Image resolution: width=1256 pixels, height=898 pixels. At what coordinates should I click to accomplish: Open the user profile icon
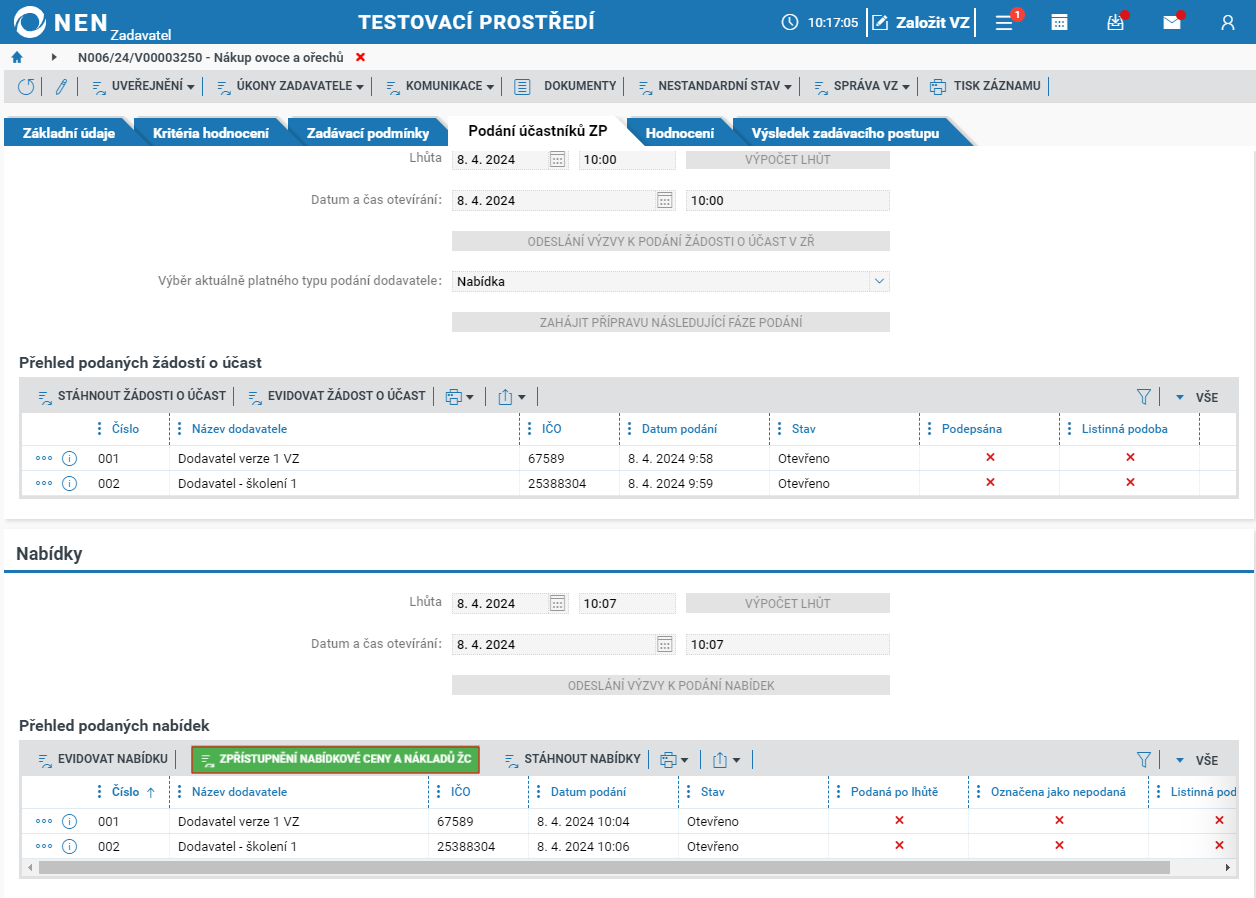tap(1228, 22)
